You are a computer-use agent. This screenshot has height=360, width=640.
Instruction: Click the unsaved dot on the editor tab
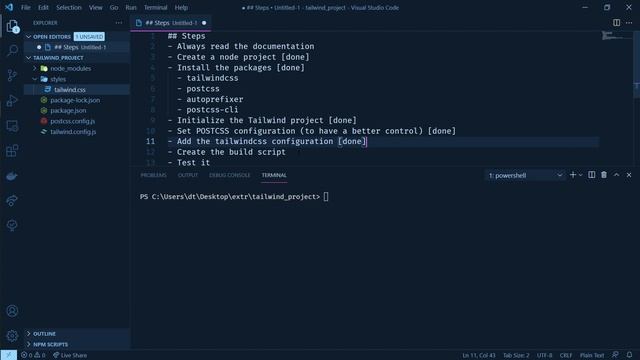point(204,23)
